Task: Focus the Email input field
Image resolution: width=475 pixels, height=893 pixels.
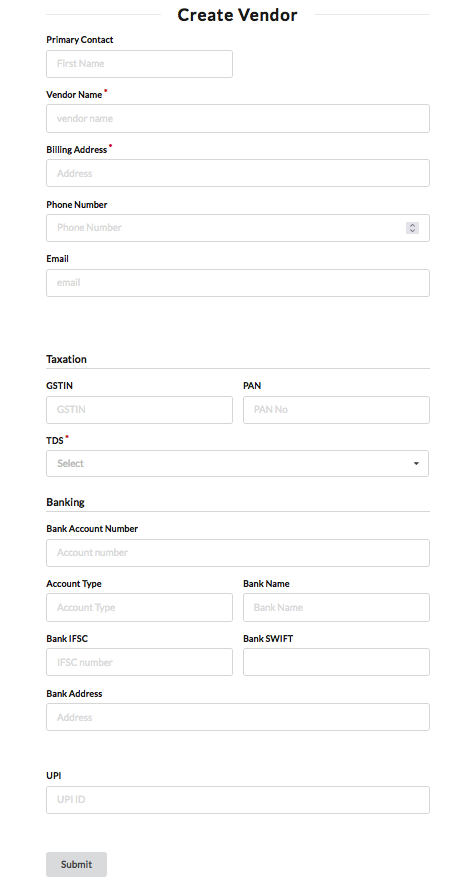Action: pos(238,282)
